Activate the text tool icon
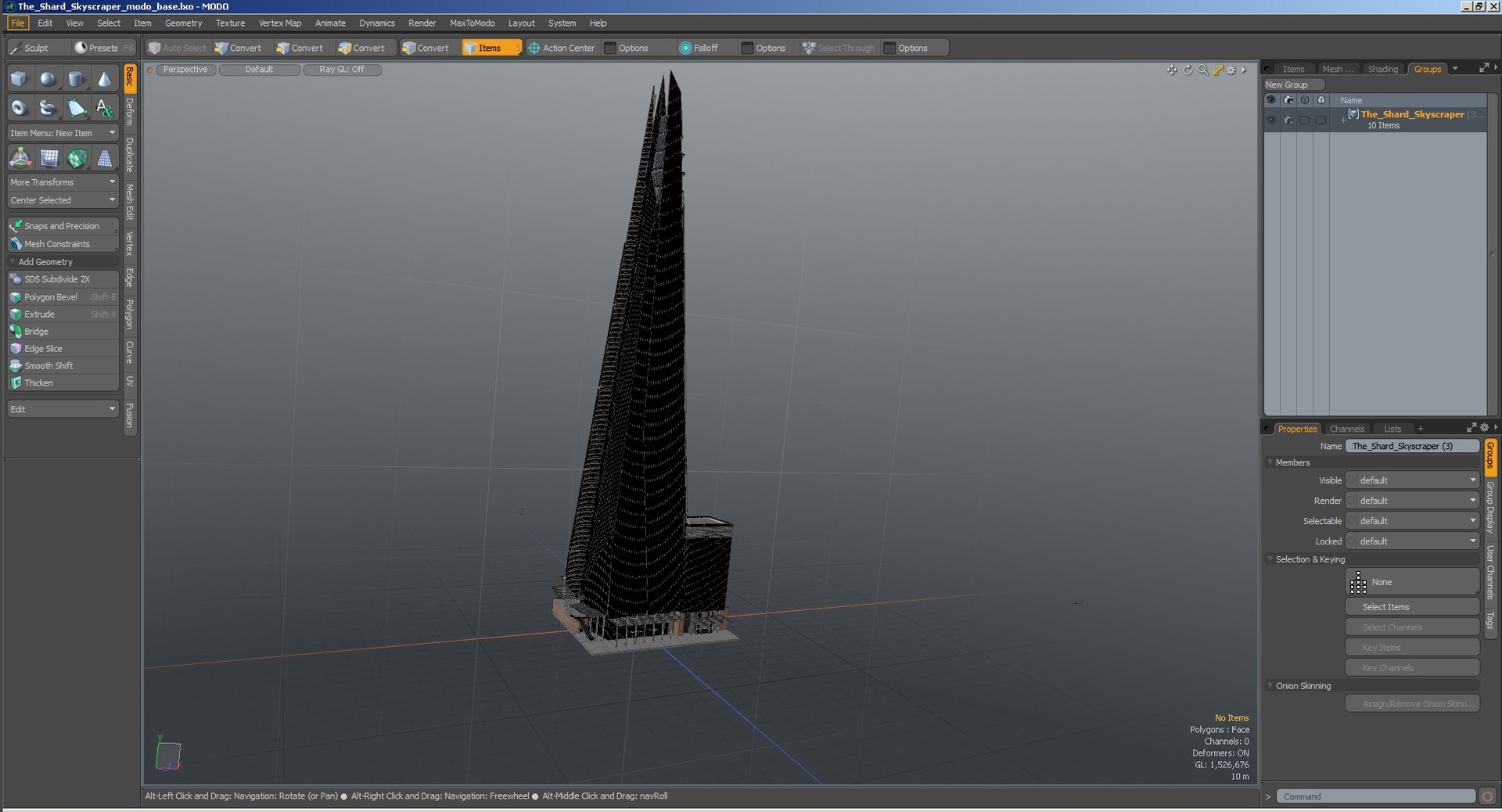Image resolution: width=1502 pixels, height=812 pixels. 104,108
